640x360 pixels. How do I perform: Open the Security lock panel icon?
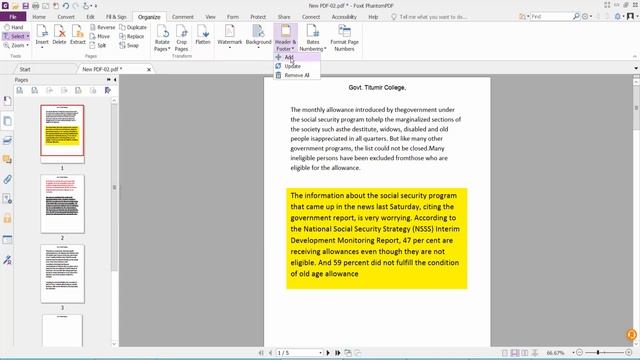tap(7, 218)
